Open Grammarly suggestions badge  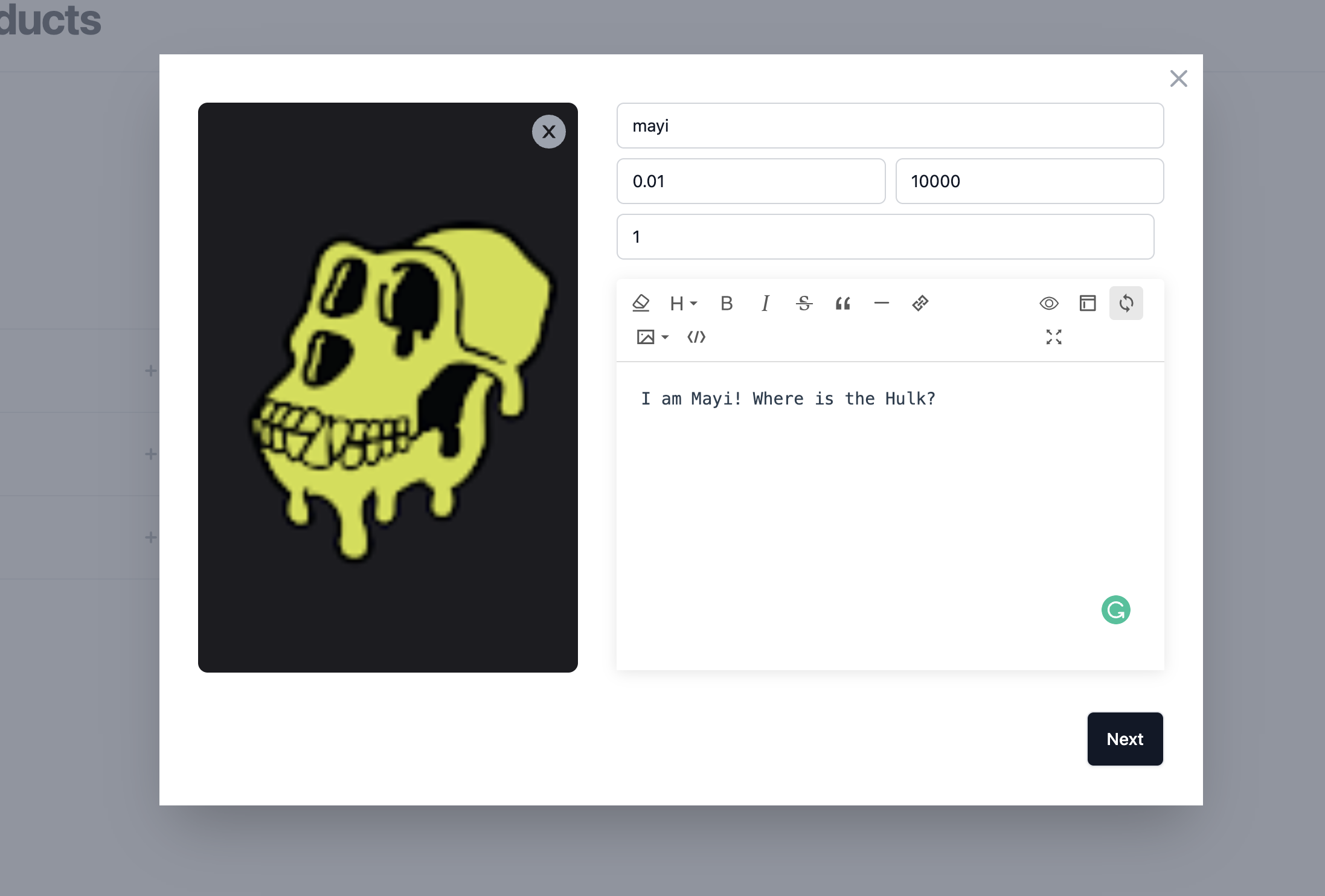point(1115,610)
